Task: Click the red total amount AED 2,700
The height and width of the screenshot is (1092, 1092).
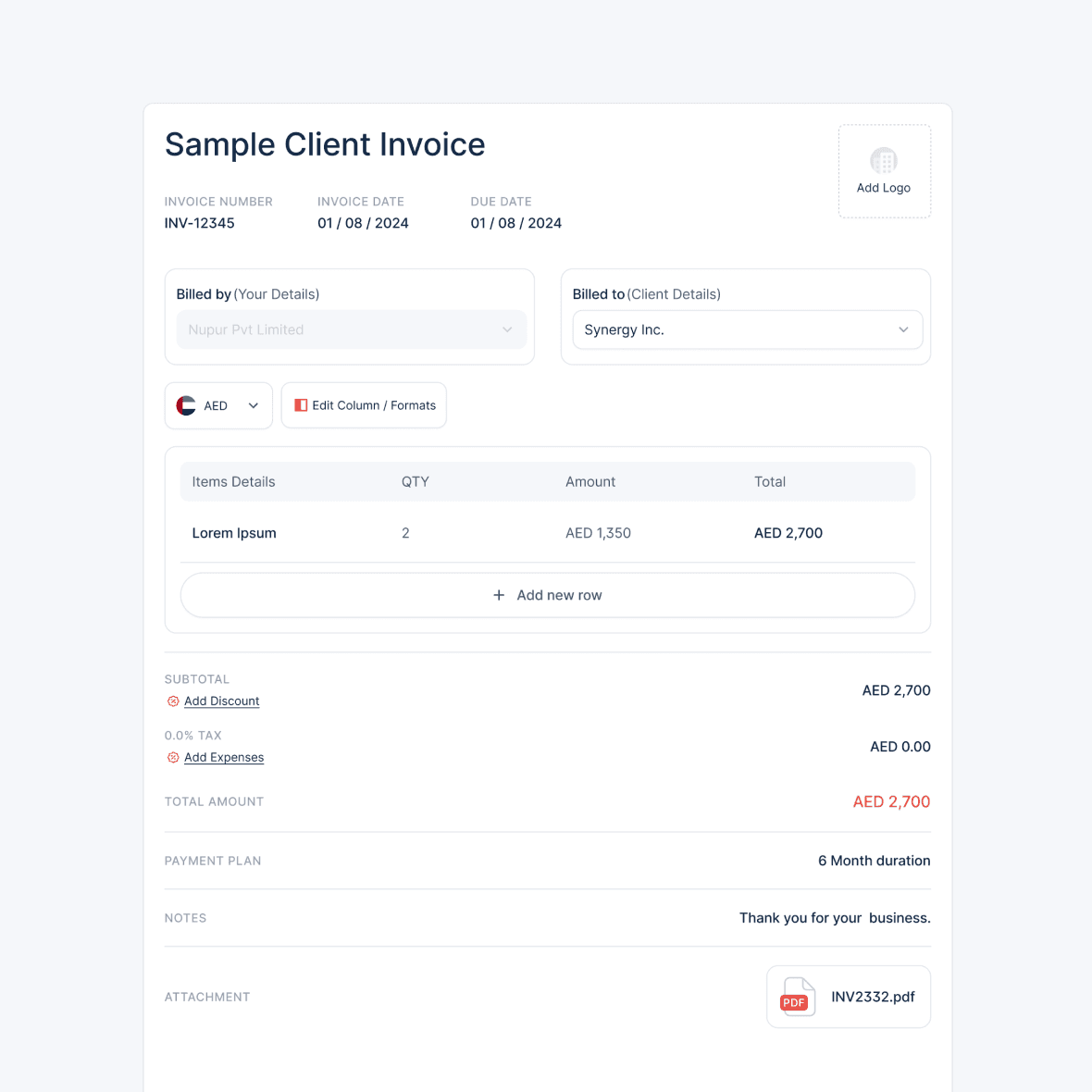Action: click(891, 802)
